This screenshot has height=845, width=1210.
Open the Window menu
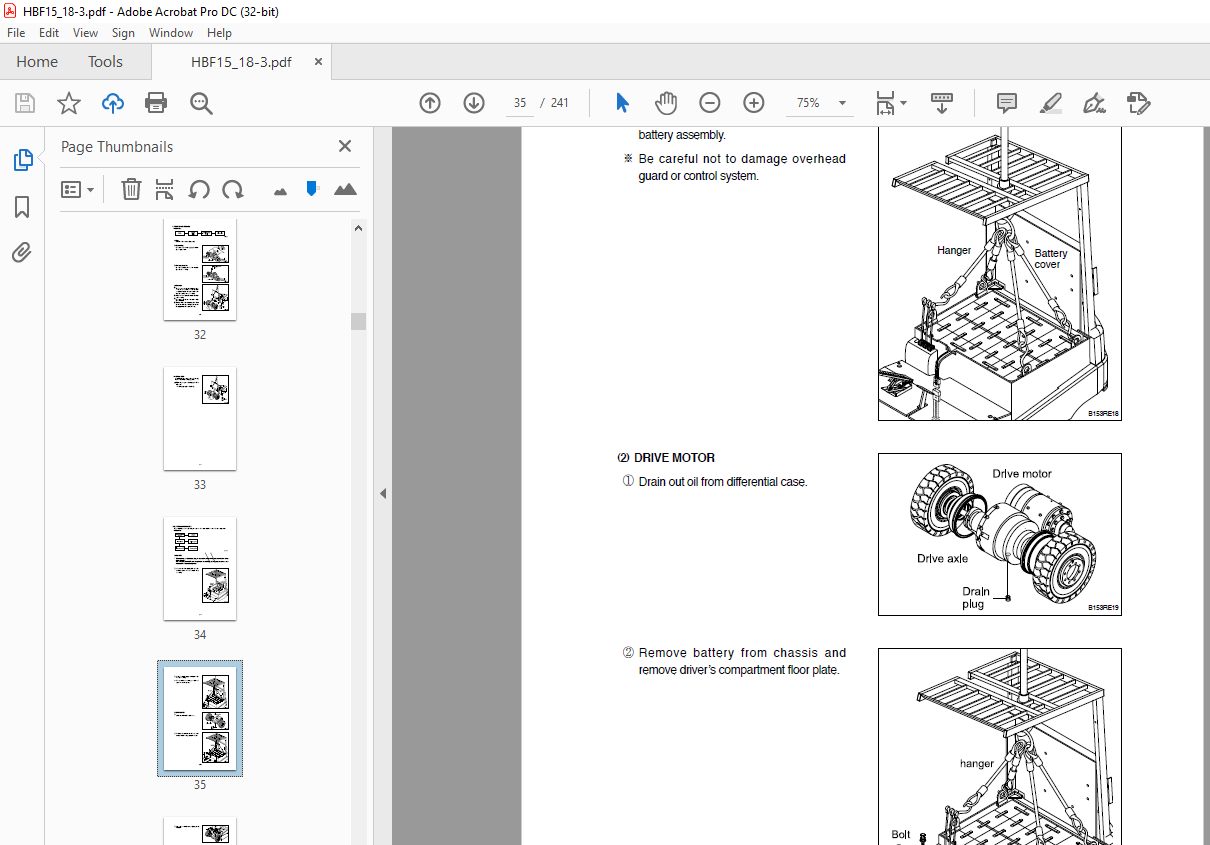click(x=171, y=33)
